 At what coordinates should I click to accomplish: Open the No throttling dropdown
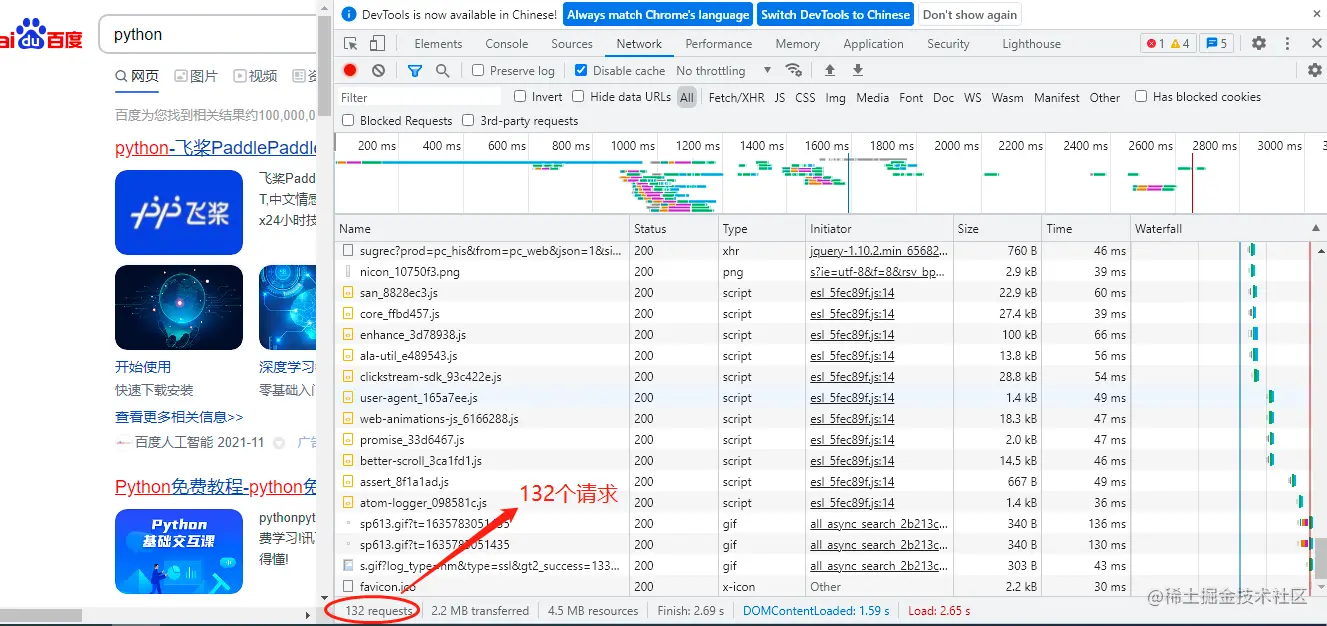tap(724, 70)
